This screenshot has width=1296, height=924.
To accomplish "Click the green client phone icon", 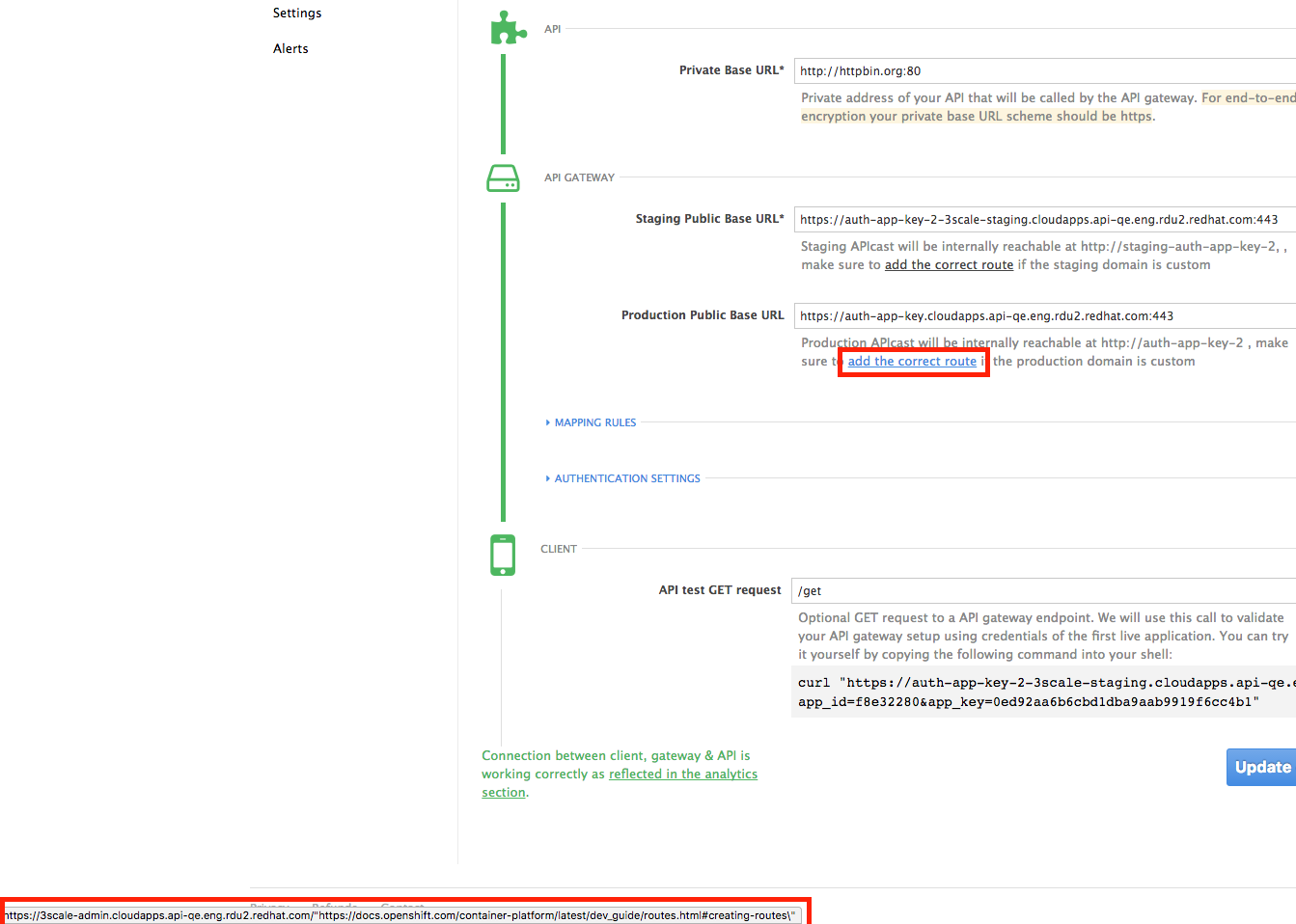I will point(503,555).
